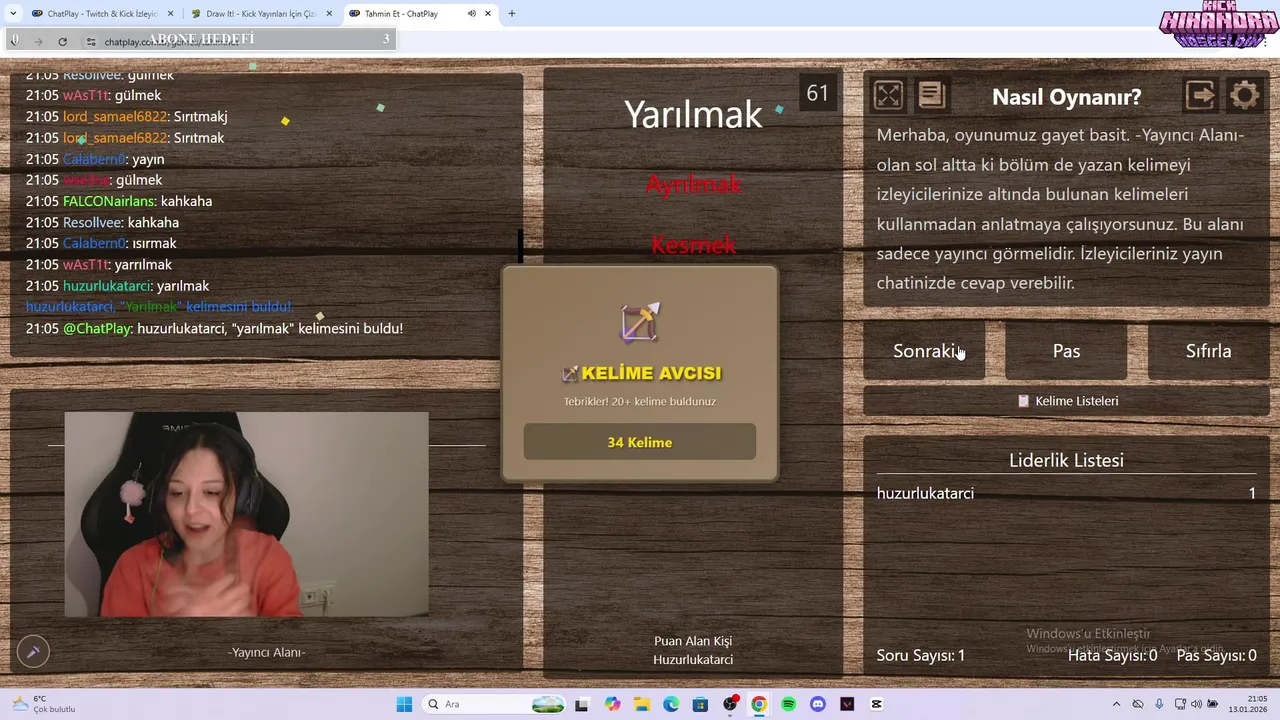
Task: Open Task View on taskbar
Action: point(581,704)
